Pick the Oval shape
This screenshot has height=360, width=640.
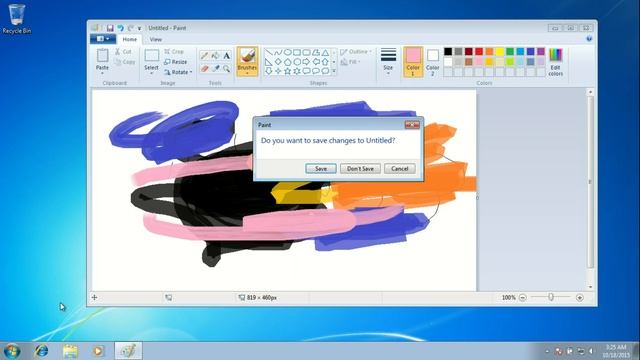coord(287,52)
